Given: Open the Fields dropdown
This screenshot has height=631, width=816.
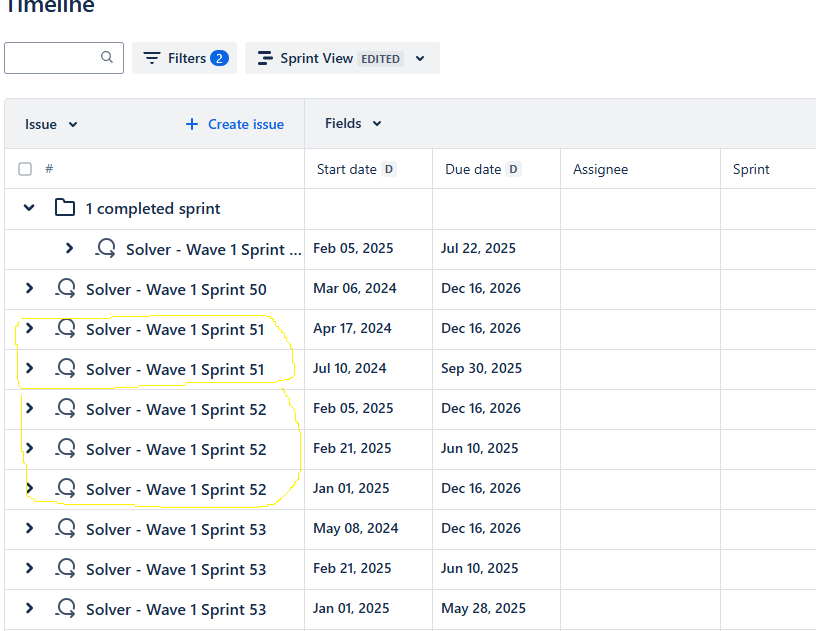Looking at the screenshot, I should [352, 123].
